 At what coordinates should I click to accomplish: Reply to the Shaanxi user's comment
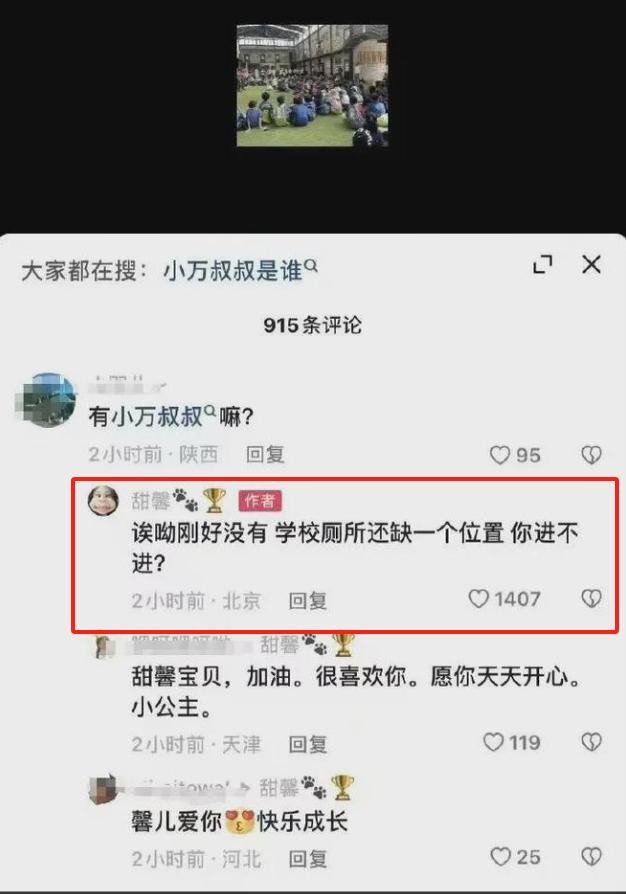point(265,454)
